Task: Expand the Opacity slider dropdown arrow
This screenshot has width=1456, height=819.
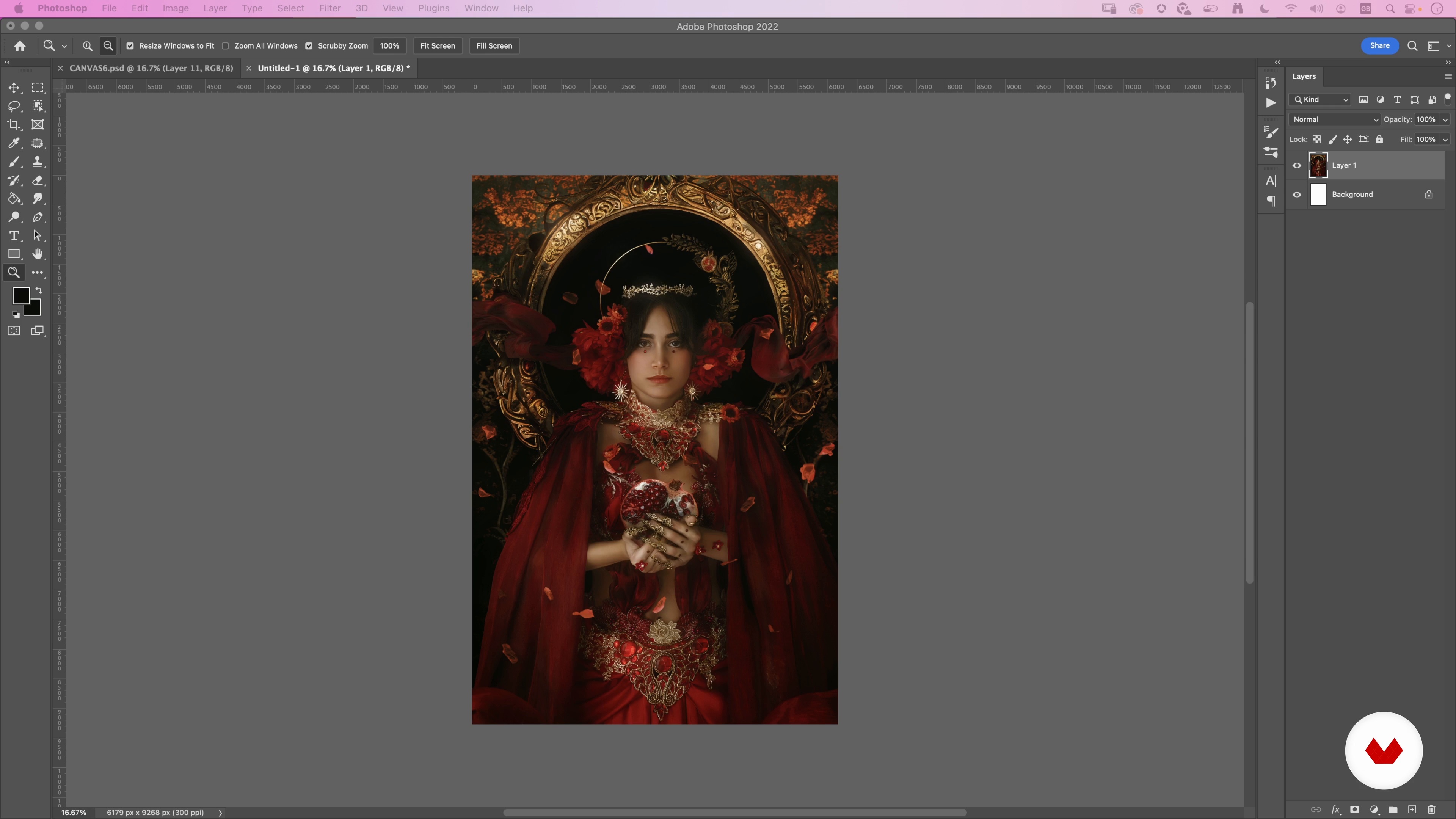Action: [1445, 119]
